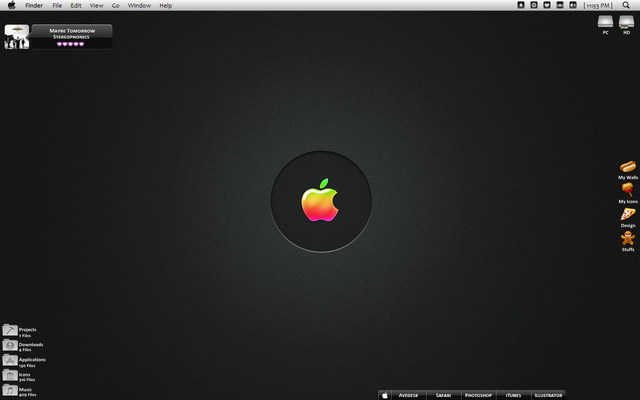Open the Design pizza slice icon
Image resolution: width=640 pixels, height=400 pixels.
[628, 214]
